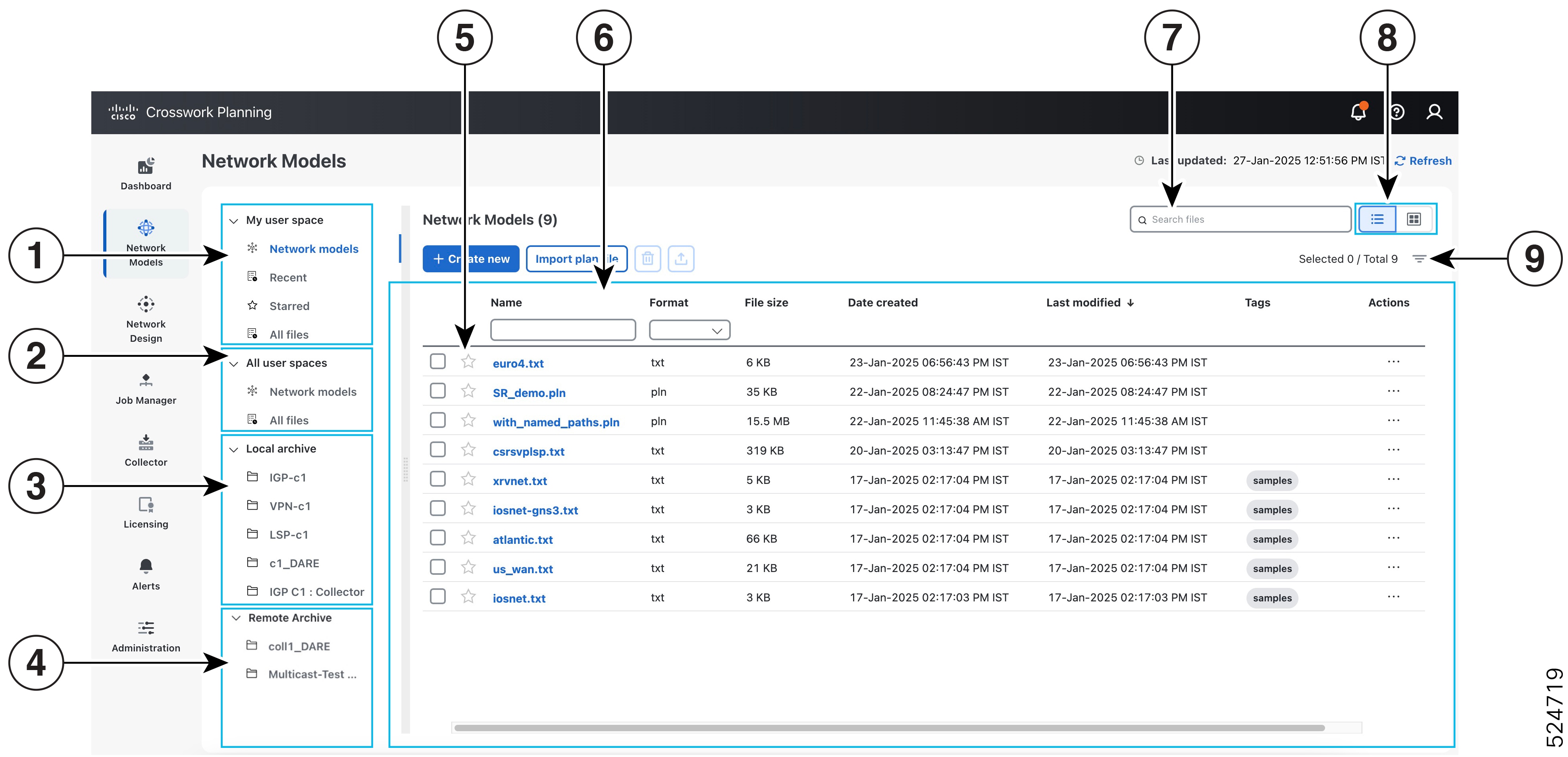The height and width of the screenshot is (757, 1568).
Task: Click the samples tag on xrvnet.txt row
Action: point(1271,480)
